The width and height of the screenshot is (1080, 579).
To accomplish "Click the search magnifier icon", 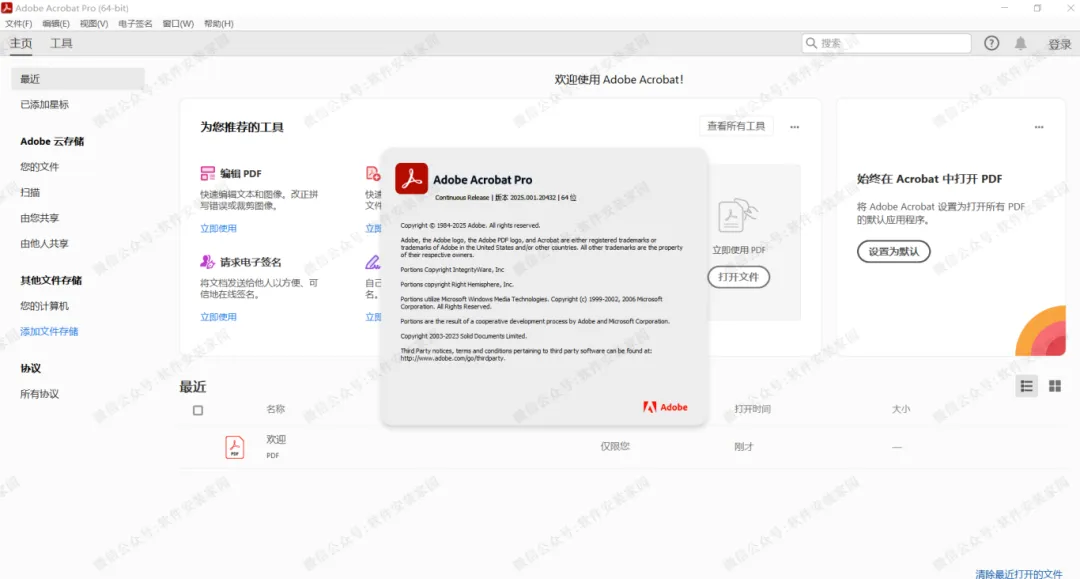I will (x=811, y=43).
